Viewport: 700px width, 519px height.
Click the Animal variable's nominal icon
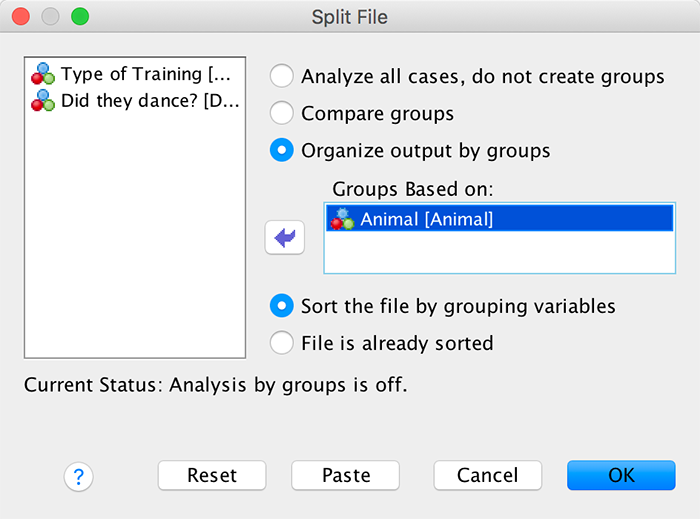click(x=342, y=219)
